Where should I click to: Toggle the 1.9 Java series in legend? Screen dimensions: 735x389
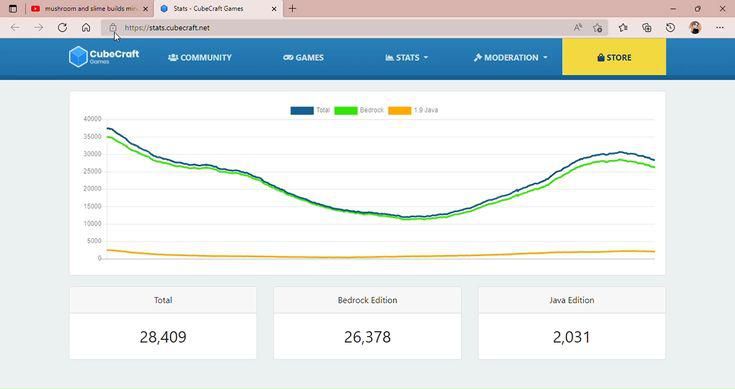coord(413,110)
